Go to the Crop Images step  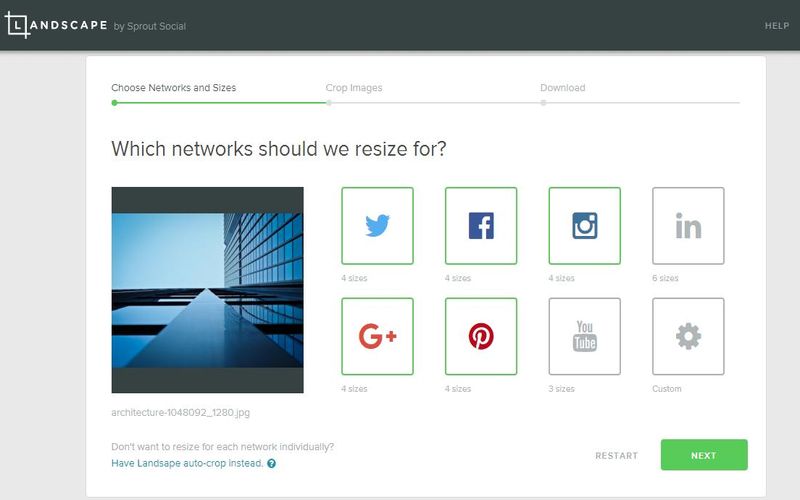click(x=354, y=88)
